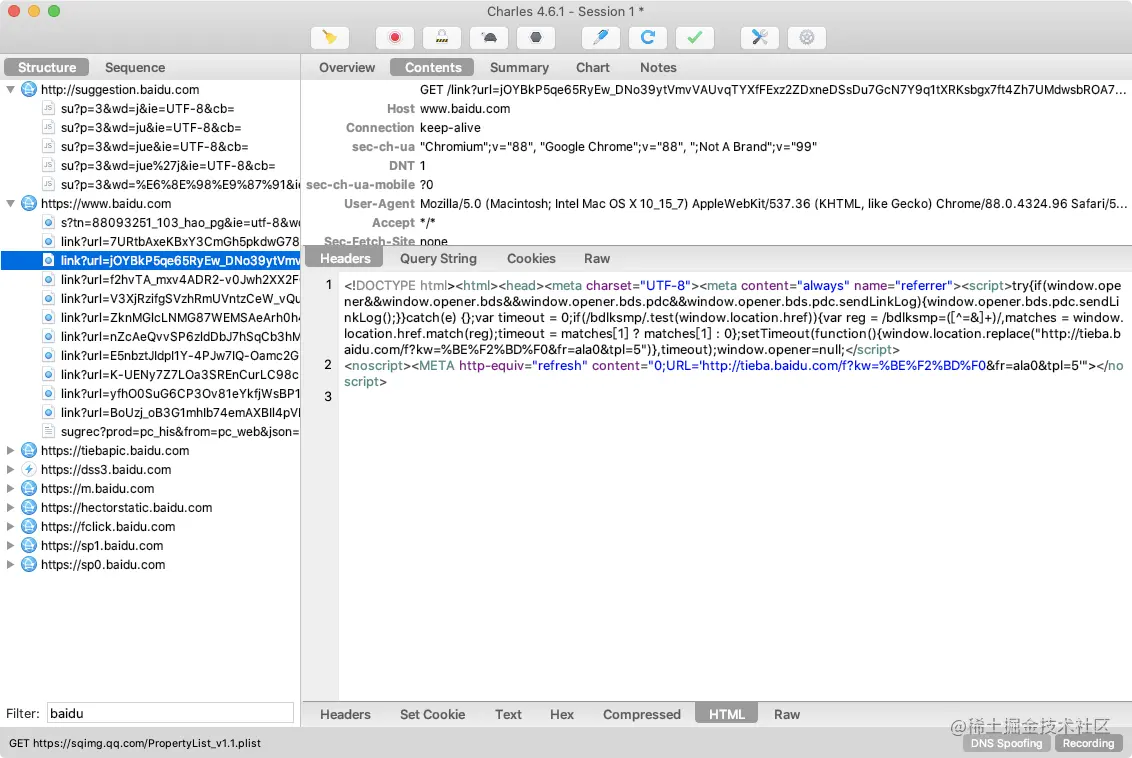Screen dimensions: 1132x758
Task: Select su?p=3&wd=j&ie=UTF-8&cb= request
Action: [147, 108]
